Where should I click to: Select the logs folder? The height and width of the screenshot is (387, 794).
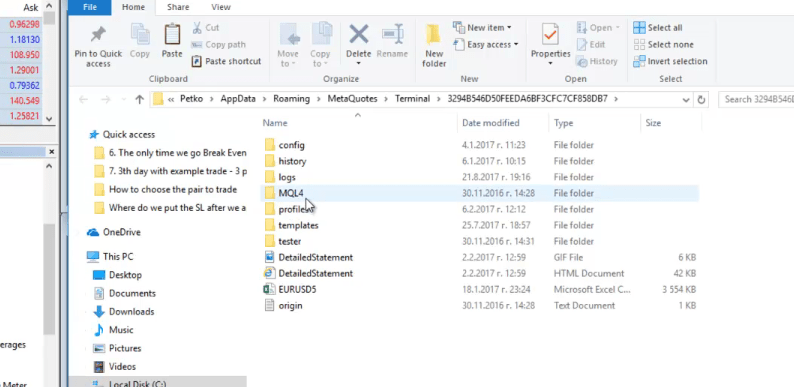(x=481, y=177)
